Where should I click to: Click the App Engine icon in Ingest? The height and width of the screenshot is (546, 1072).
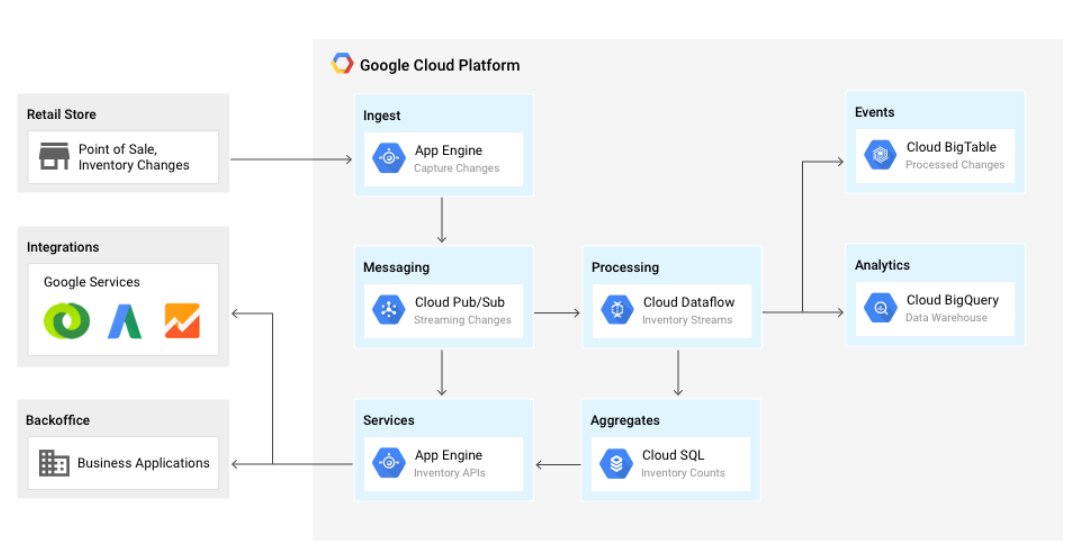click(389, 158)
